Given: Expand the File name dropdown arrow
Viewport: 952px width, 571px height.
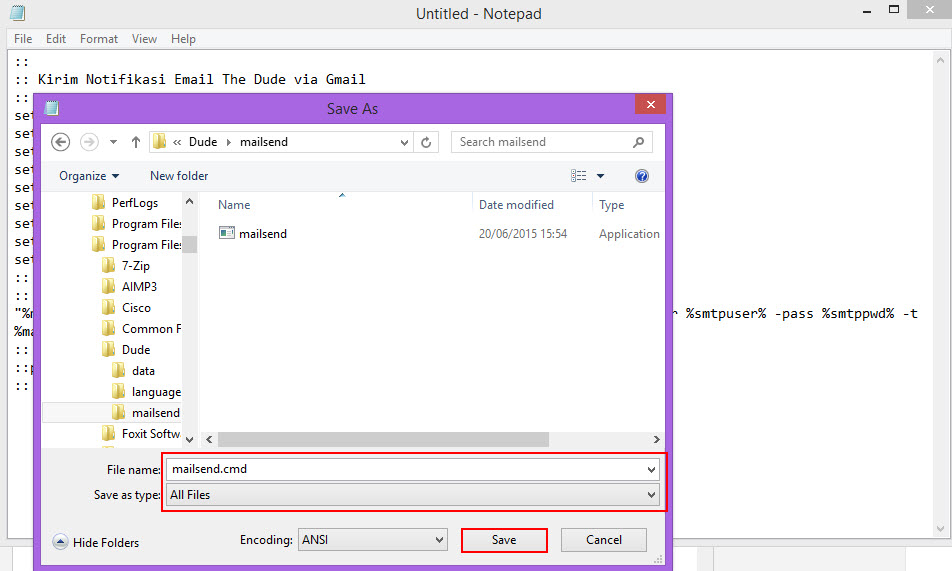Looking at the screenshot, I should [651, 469].
